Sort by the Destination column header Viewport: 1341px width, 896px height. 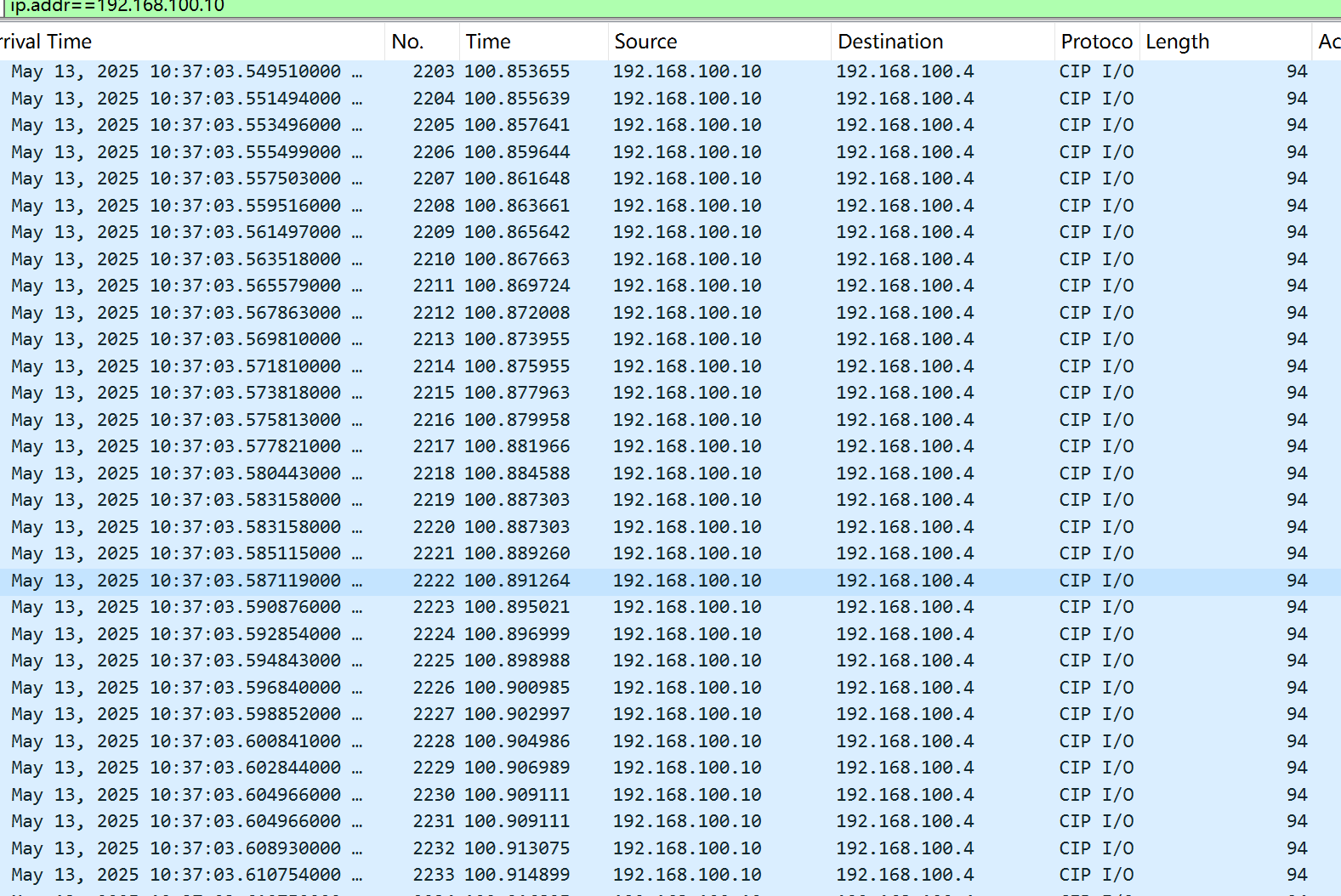coord(890,42)
